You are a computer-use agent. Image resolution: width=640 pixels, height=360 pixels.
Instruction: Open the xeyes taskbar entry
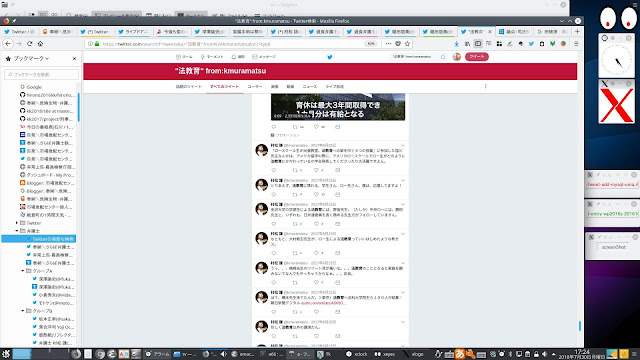384,354
